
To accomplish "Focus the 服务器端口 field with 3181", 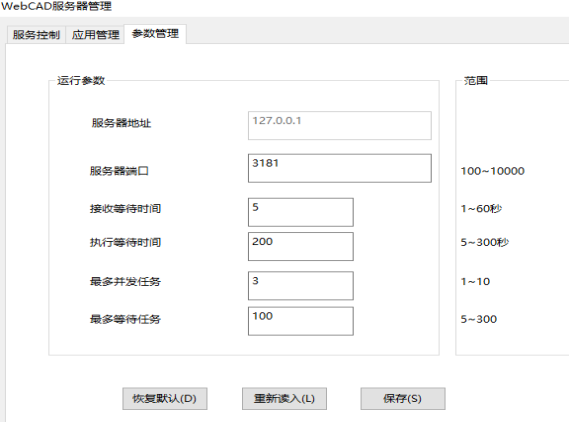I will (340, 168).
